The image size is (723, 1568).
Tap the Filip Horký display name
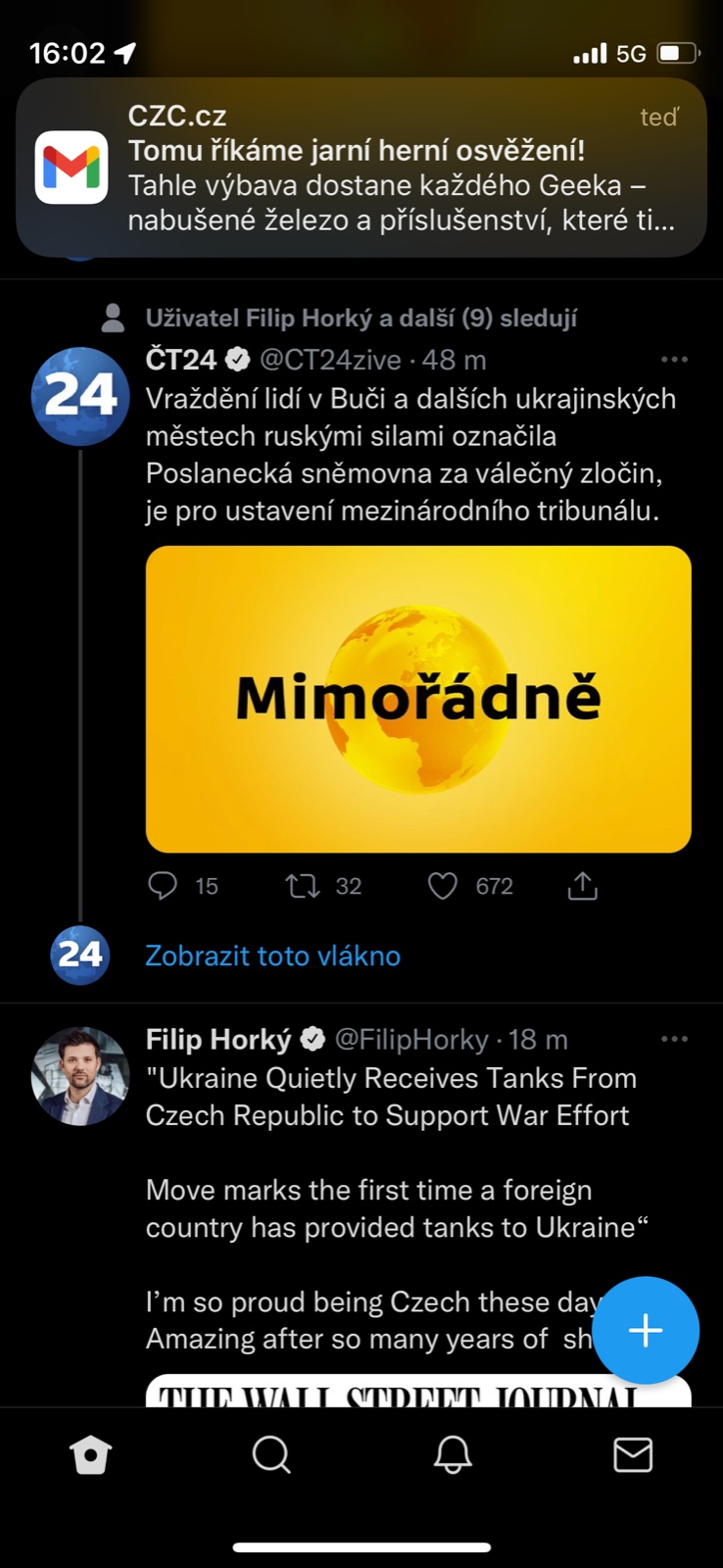click(218, 1039)
